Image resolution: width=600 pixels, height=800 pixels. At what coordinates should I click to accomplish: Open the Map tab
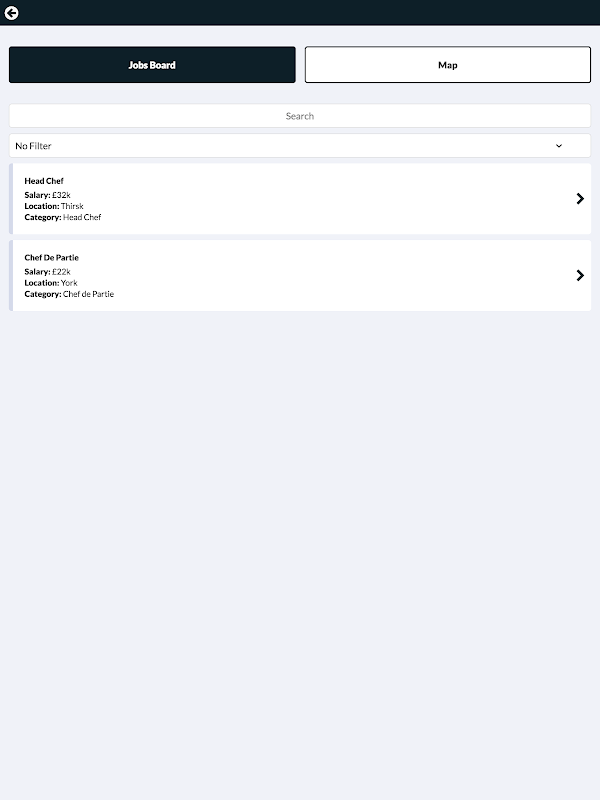pyautogui.click(x=447, y=65)
